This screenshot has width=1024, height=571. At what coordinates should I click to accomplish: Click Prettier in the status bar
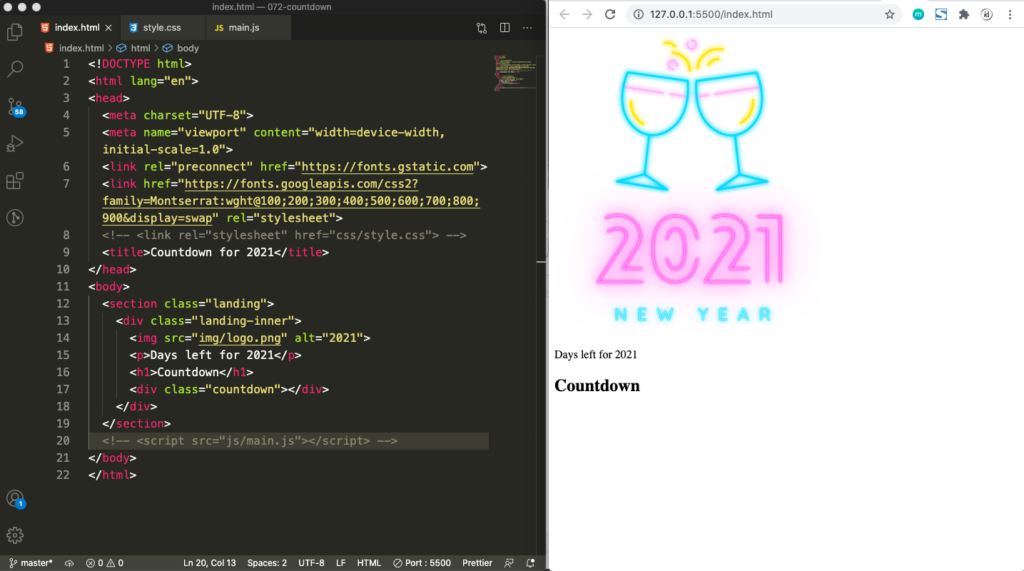[x=477, y=563]
